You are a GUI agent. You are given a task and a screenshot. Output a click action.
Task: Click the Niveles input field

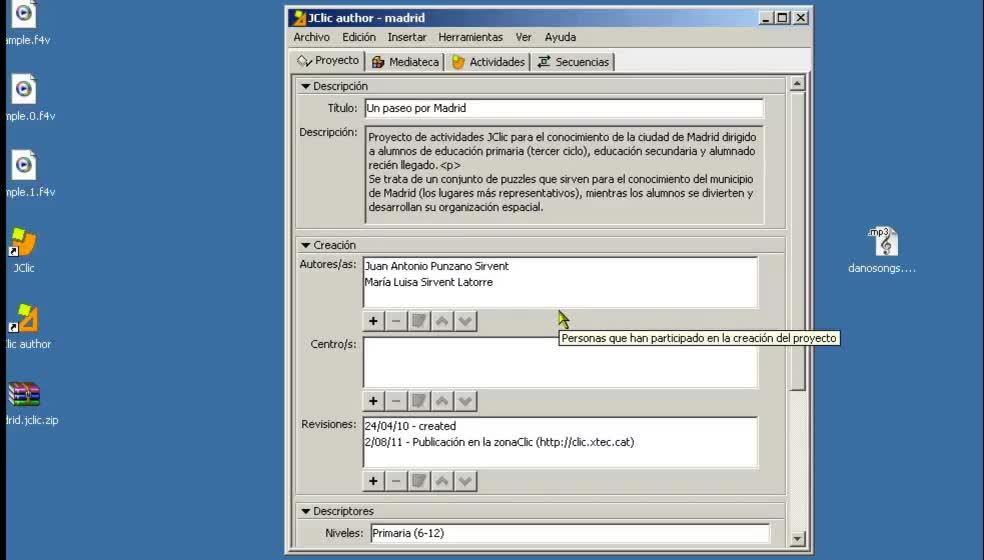coord(570,533)
